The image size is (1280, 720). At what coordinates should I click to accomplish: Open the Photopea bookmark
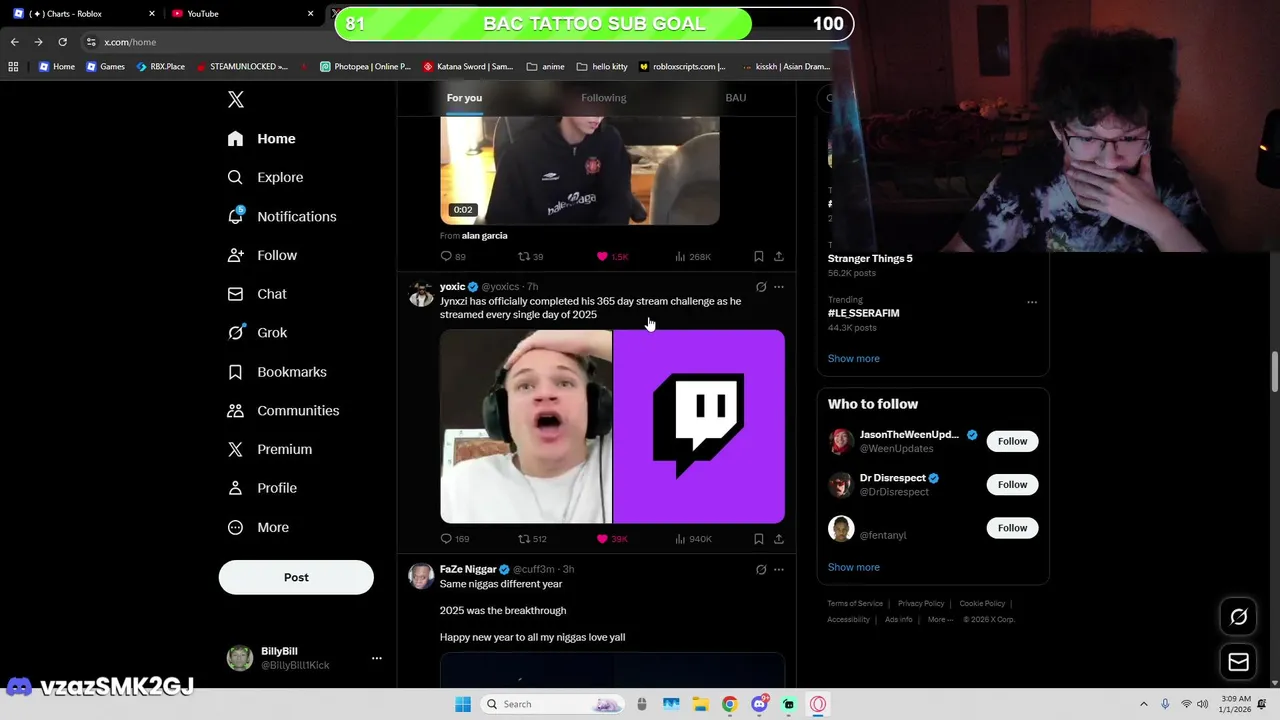[x=365, y=67]
